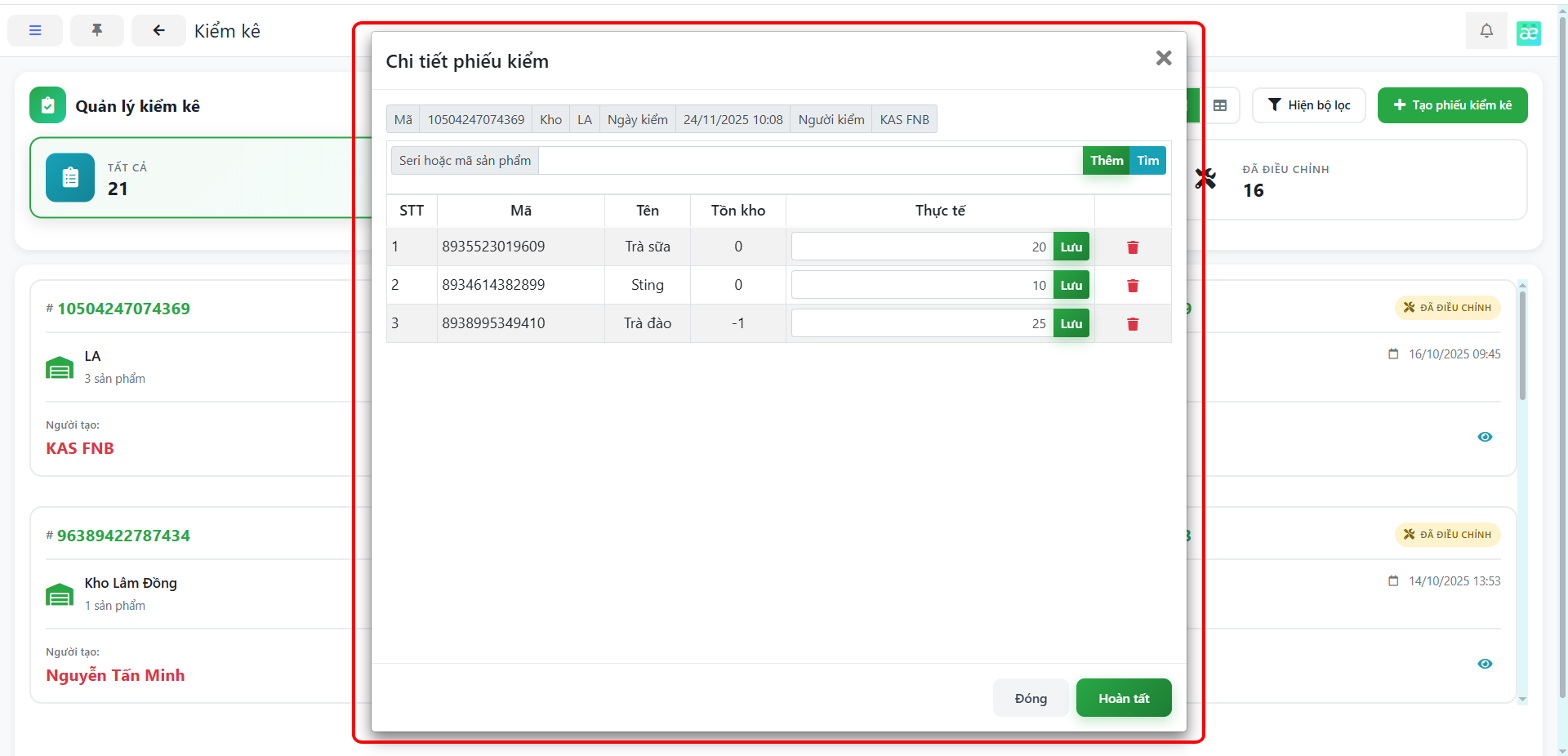Toggle filter with Hiện bộ lọc
This screenshot has width=1568, height=756.
[x=1308, y=105]
